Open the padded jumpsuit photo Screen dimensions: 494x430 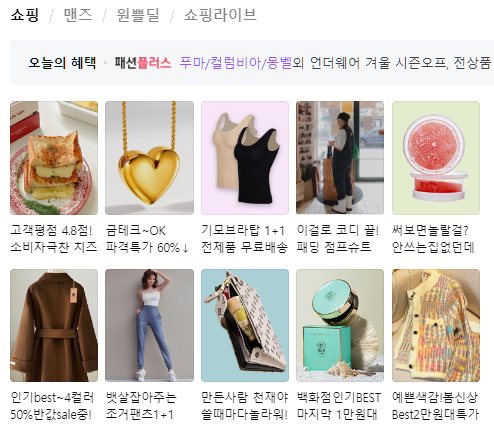click(340, 158)
